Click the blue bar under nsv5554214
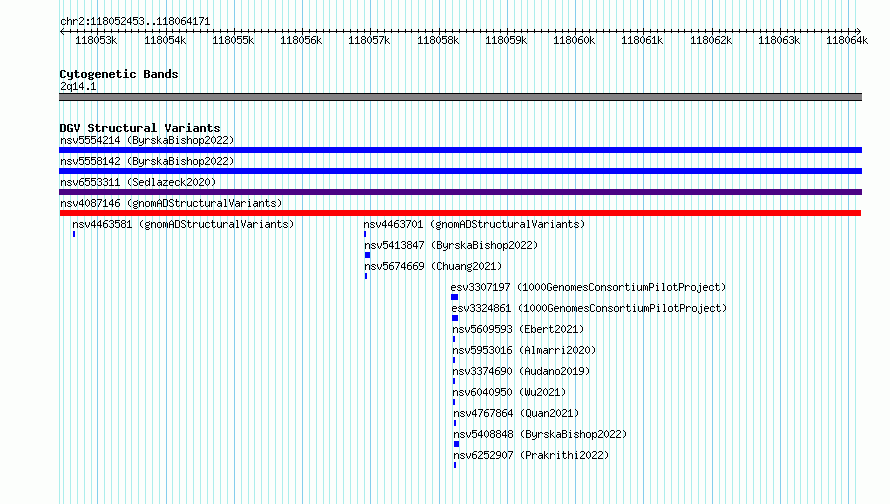Image resolution: width=890 pixels, height=504 pixels. tap(460, 150)
